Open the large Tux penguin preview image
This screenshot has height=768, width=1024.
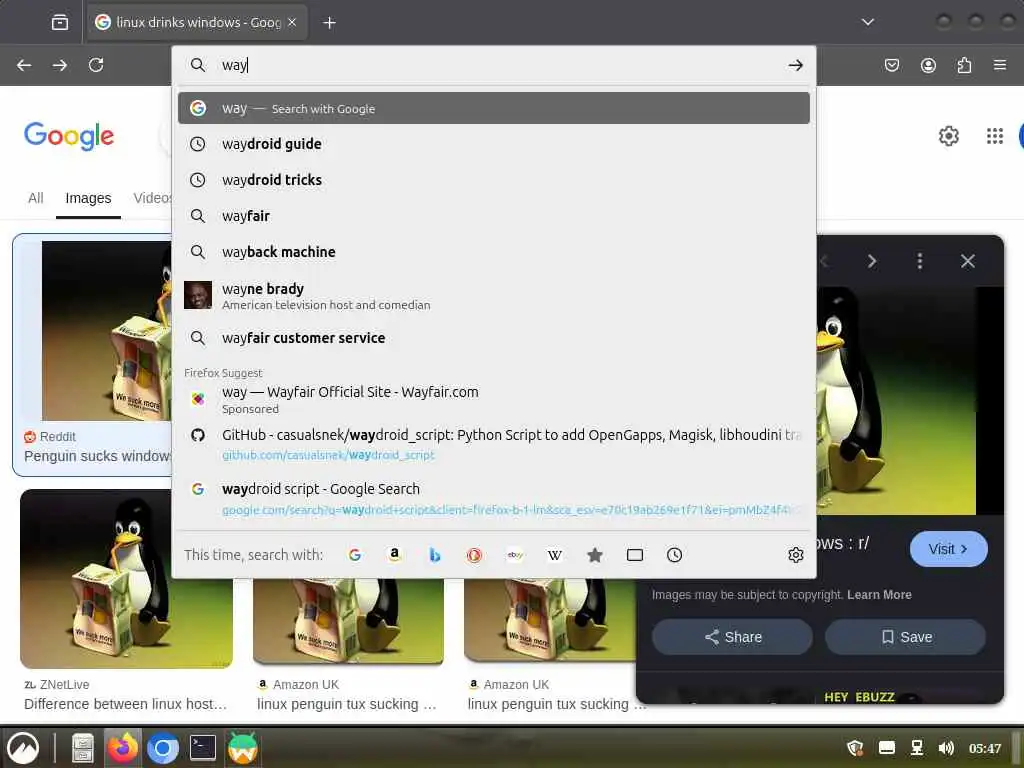click(x=896, y=401)
